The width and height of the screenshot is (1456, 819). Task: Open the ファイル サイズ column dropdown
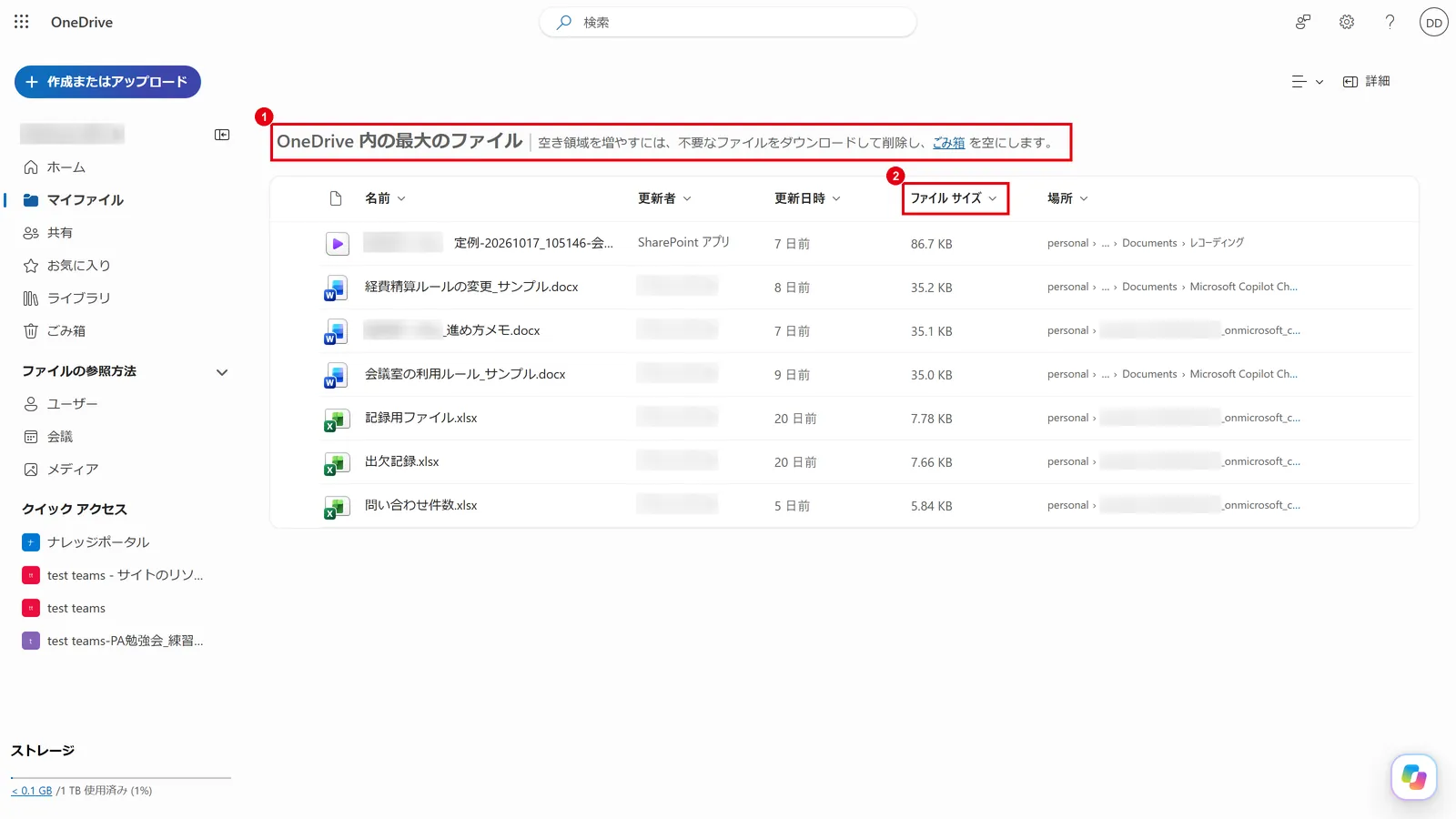(x=954, y=198)
